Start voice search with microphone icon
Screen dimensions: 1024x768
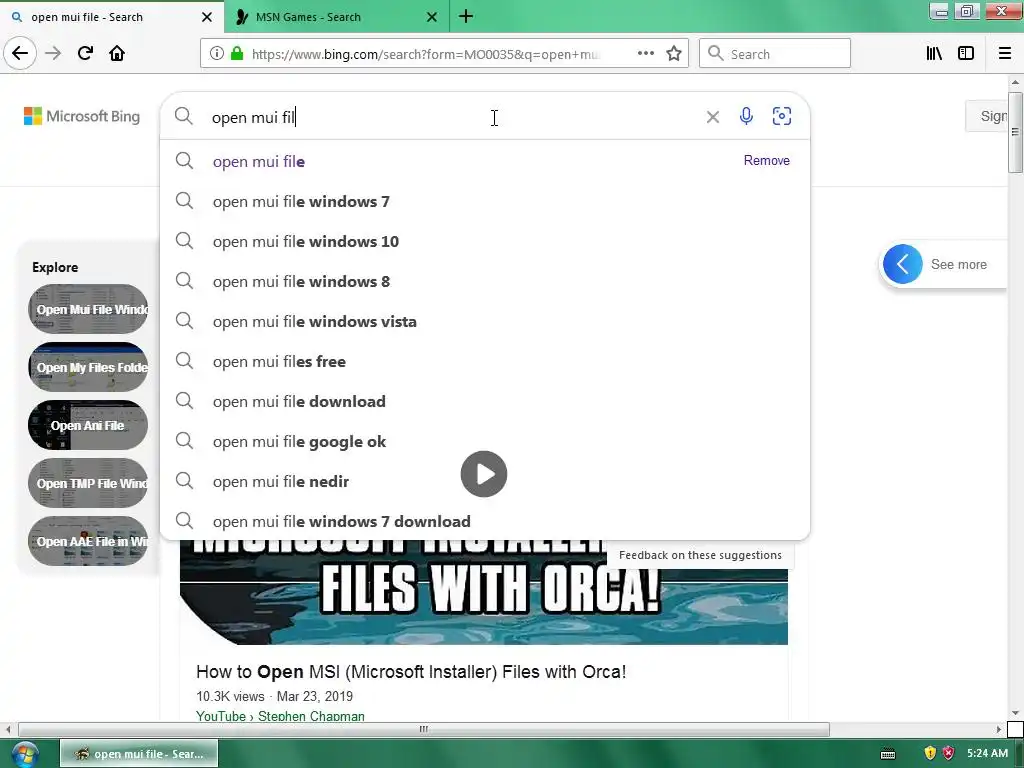746,116
